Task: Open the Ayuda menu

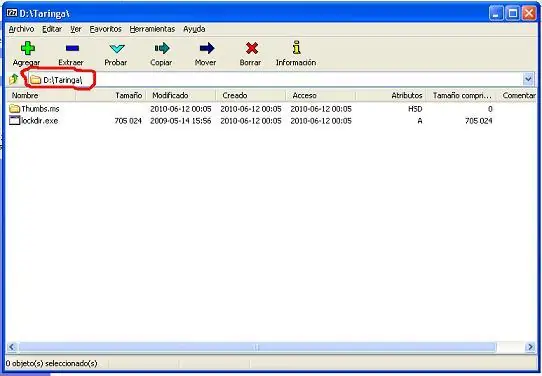Action: [x=194, y=29]
